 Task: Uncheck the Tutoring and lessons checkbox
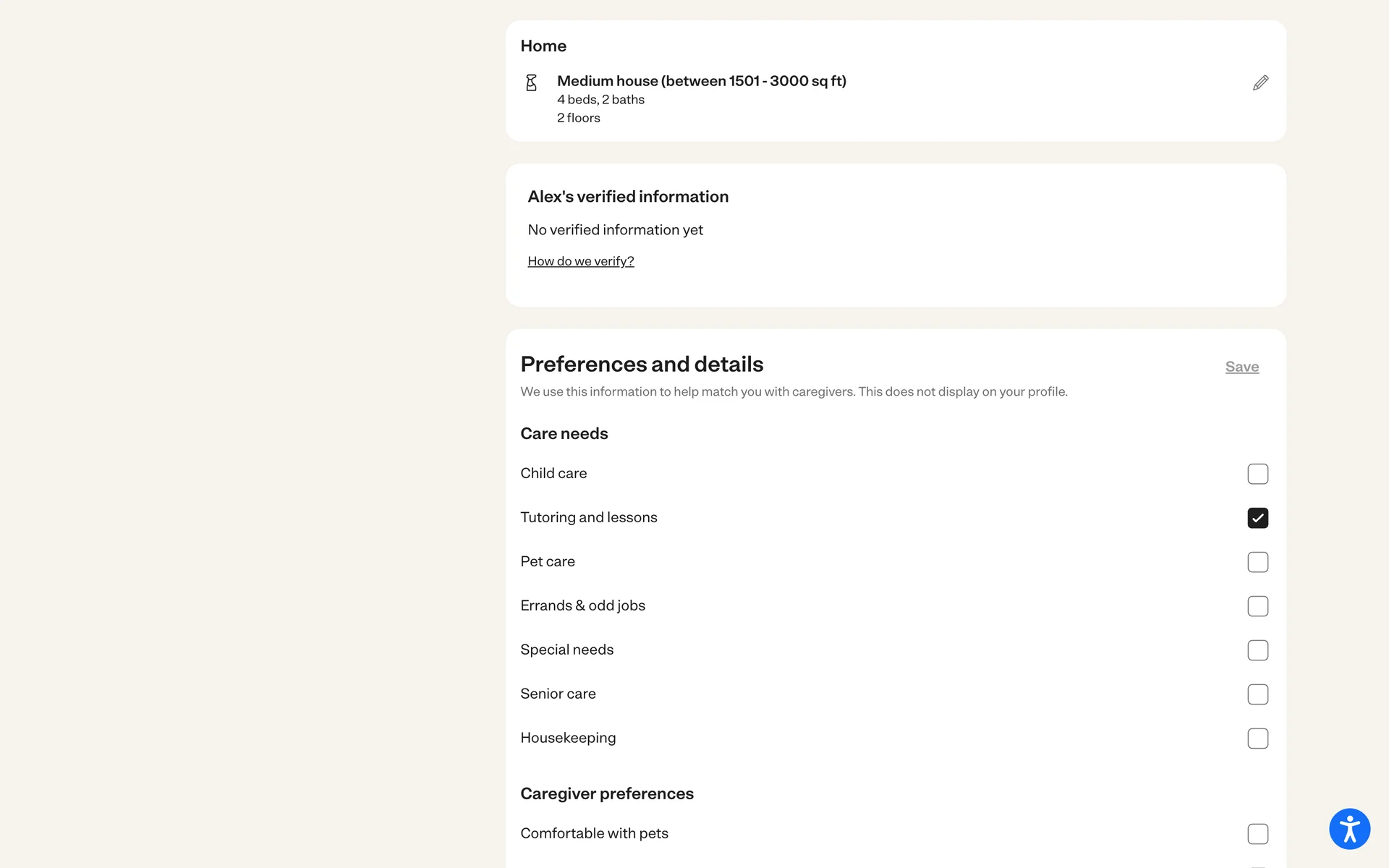click(x=1257, y=518)
